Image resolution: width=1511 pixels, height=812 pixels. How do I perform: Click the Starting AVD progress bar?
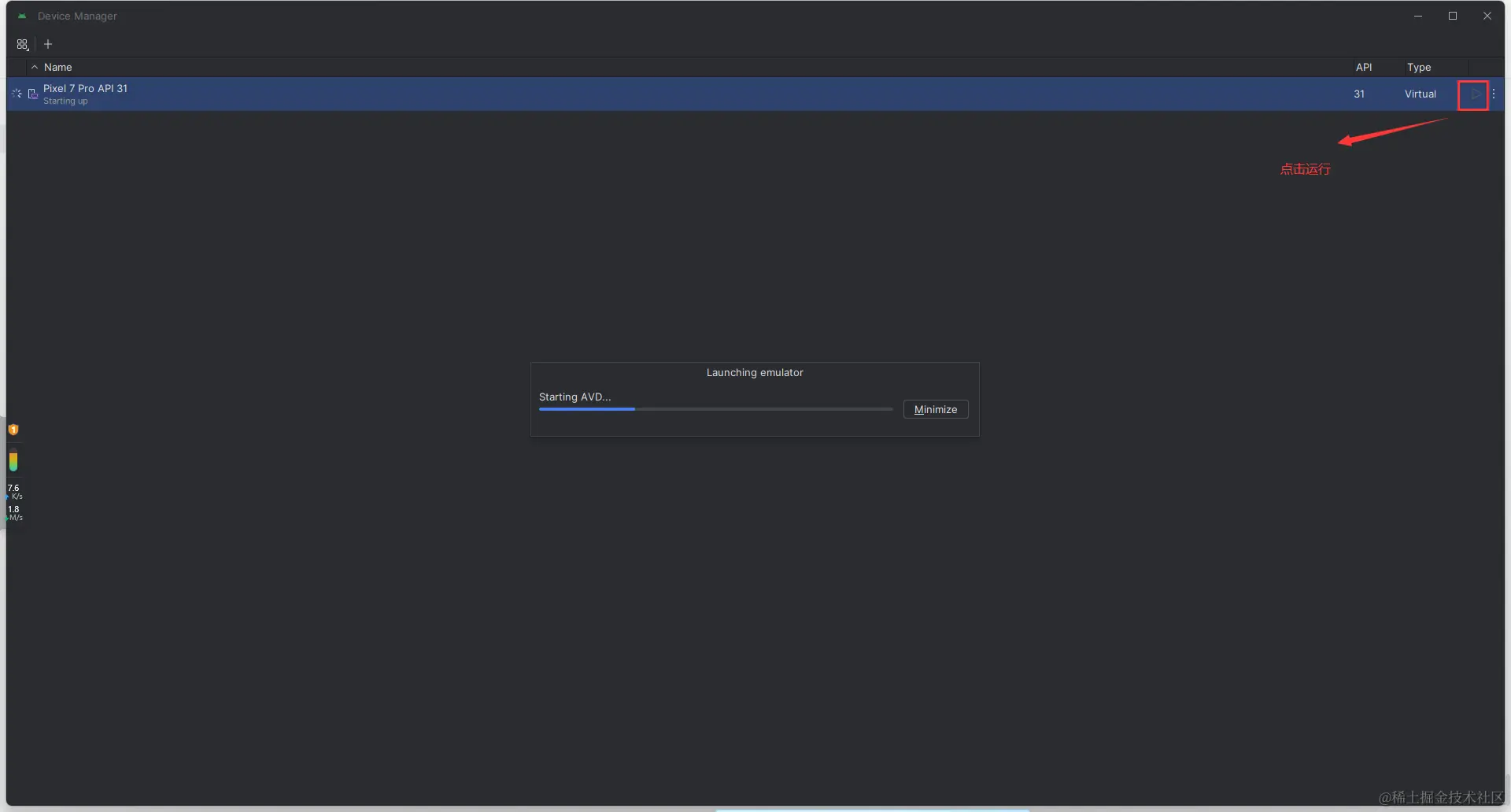715,409
